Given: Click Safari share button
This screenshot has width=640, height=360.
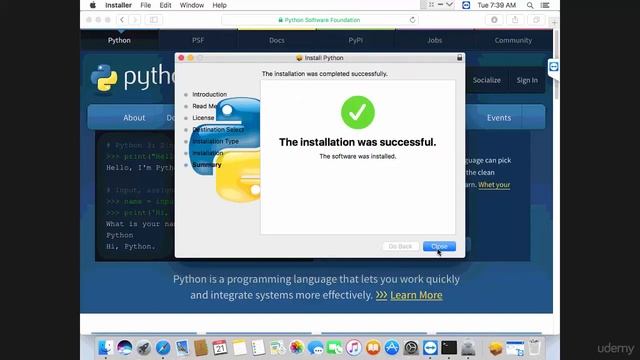Looking at the screenshot, I should [x=515, y=20].
